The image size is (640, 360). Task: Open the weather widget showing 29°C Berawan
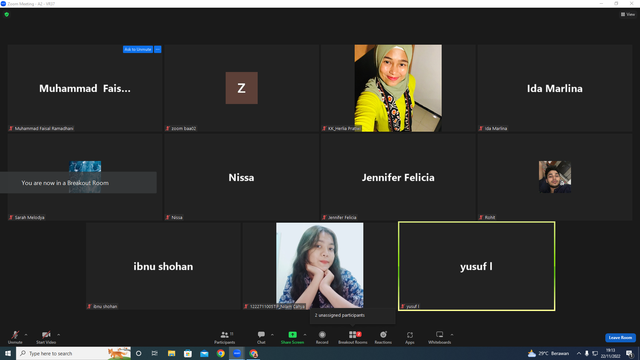pos(548,353)
